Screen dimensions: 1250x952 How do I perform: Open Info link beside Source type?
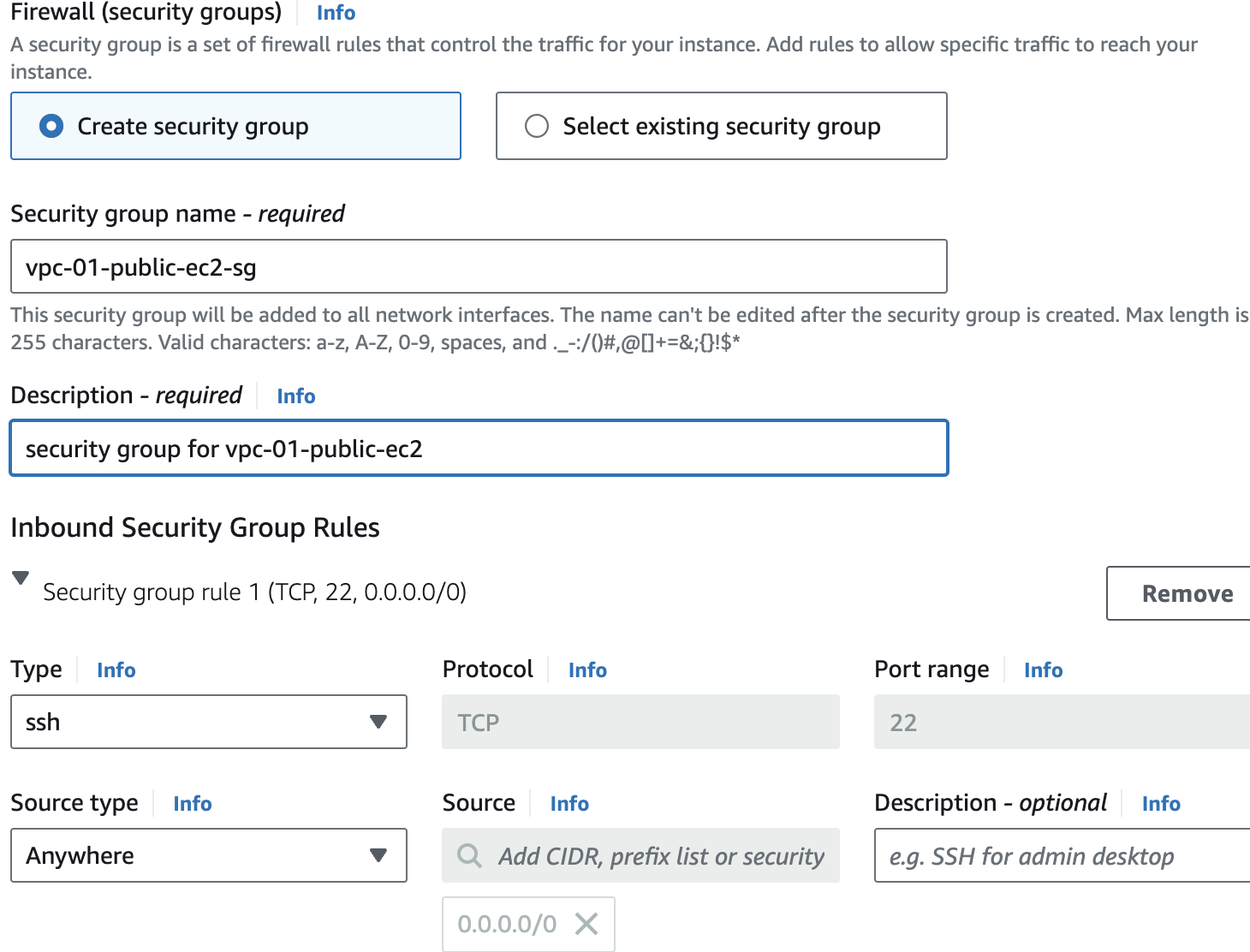click(193, 804)
